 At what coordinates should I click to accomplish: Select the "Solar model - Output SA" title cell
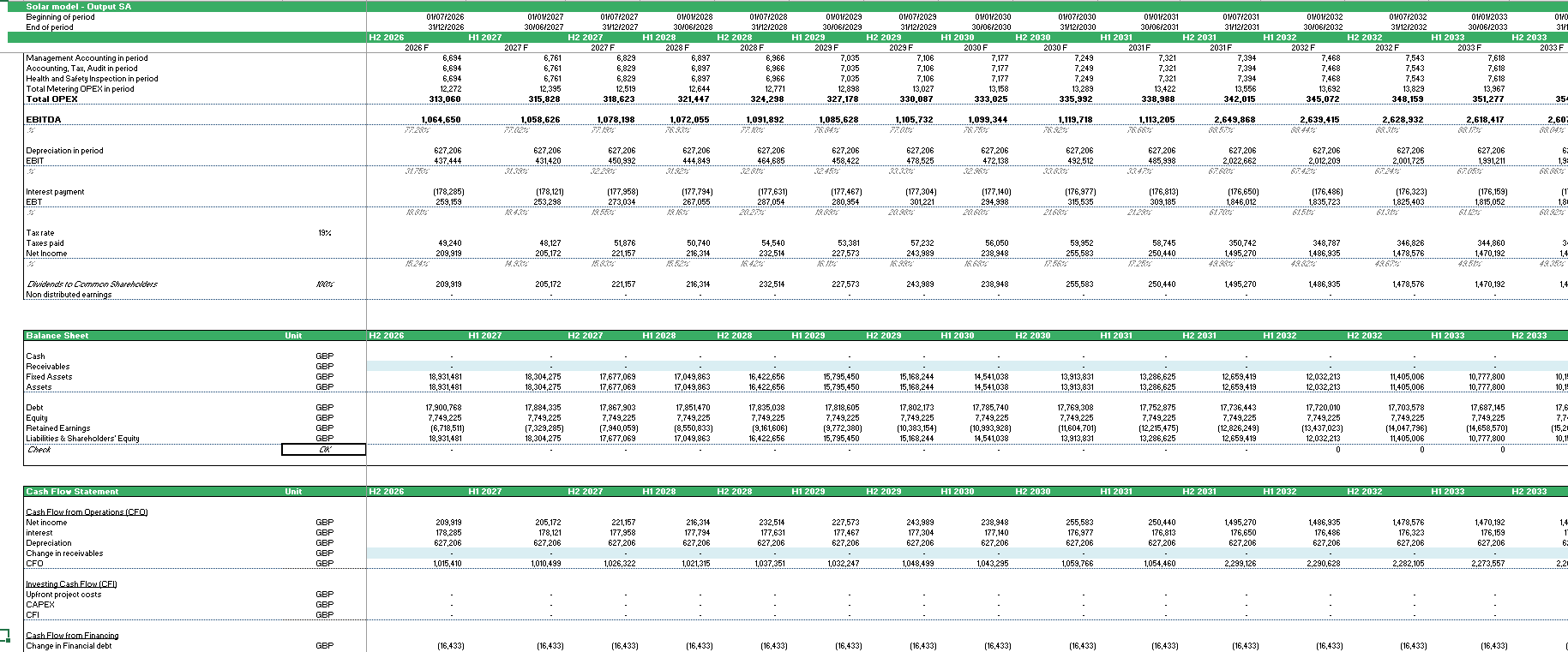78,6
